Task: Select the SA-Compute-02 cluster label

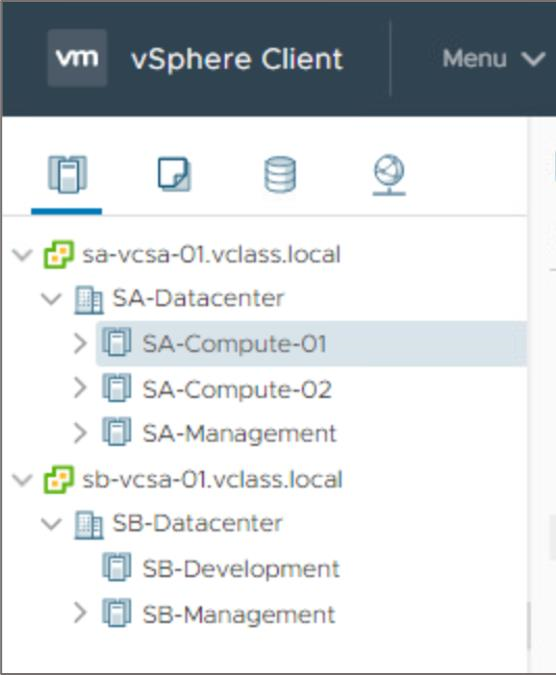Action: [x=237, y=390]
